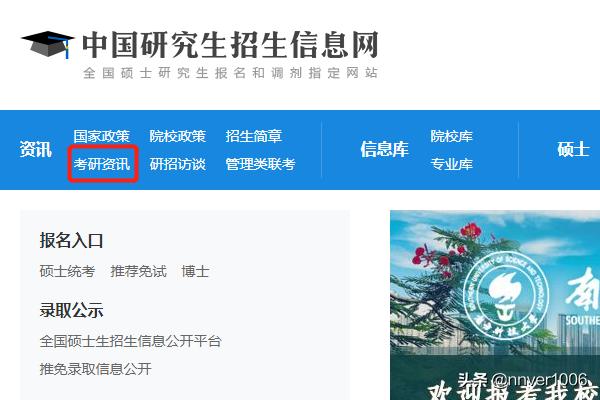Image resolution: width=600 pixels, height=400 pixels.
Task: Open the 院校库 database link
Action: pyautogui.click(x=452, y=136)
